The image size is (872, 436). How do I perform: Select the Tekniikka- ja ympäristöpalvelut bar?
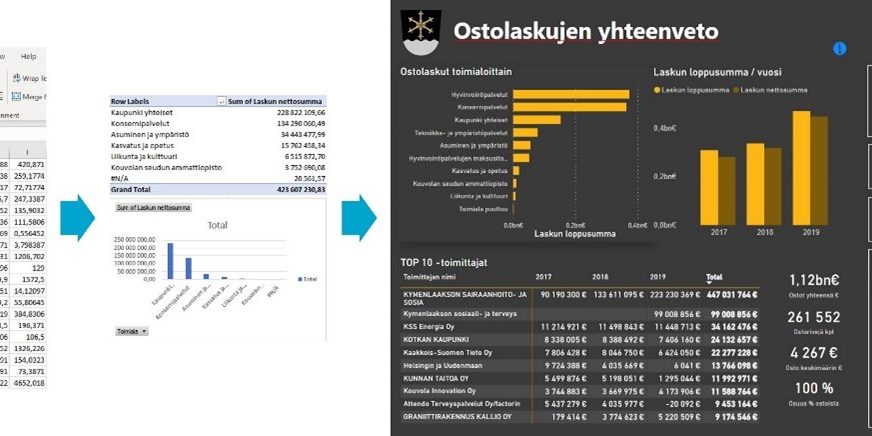pyautogui.click(x=525, y=132)
